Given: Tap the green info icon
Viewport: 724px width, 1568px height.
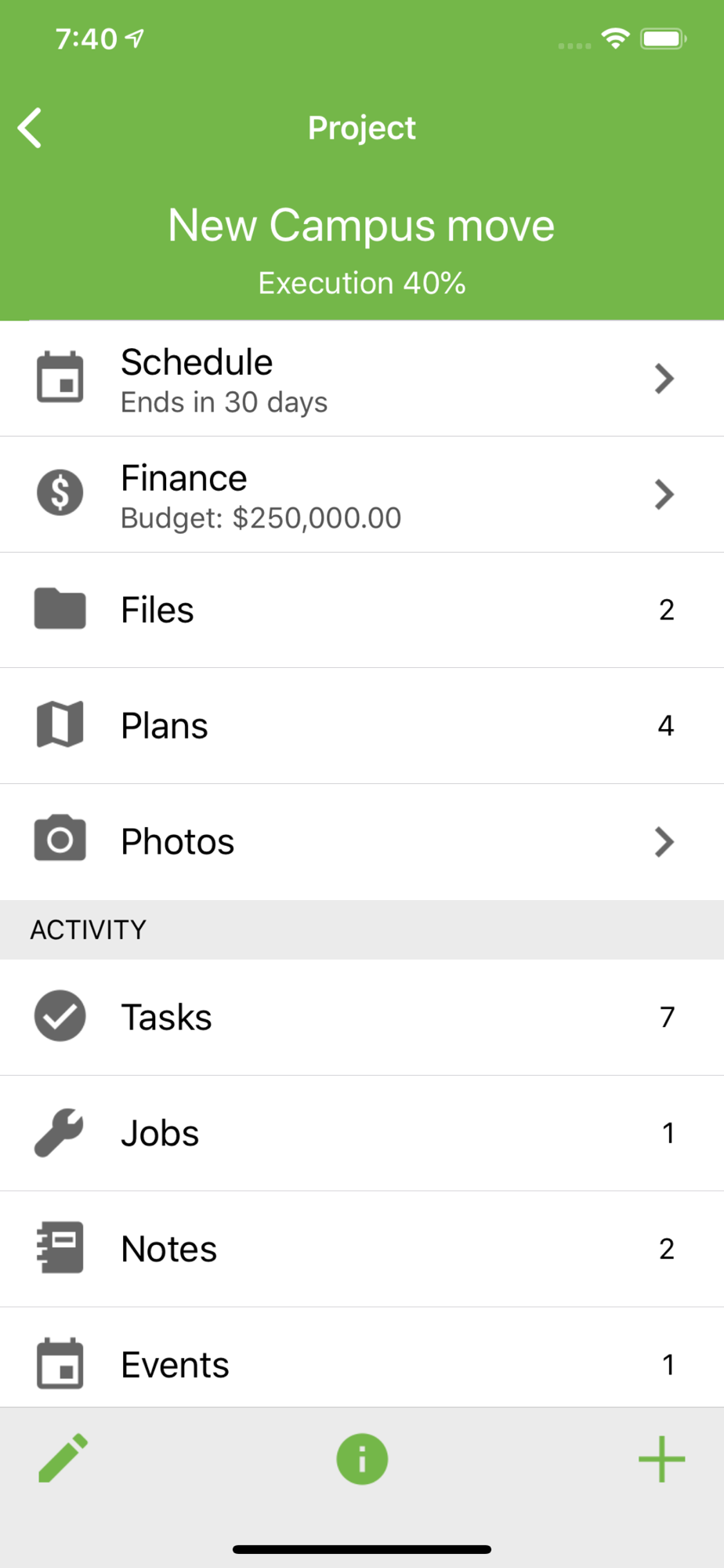Looking at the screenshot, I should [x=362, y=1459].
